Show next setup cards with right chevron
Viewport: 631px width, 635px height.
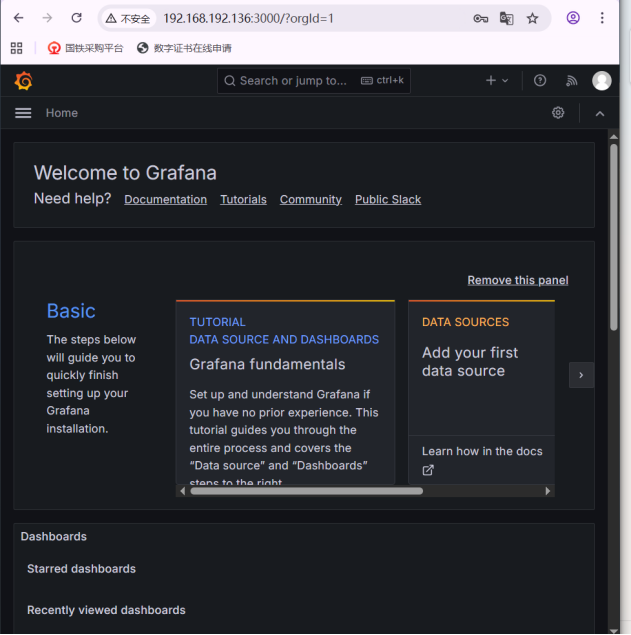[x=581, y=375]
